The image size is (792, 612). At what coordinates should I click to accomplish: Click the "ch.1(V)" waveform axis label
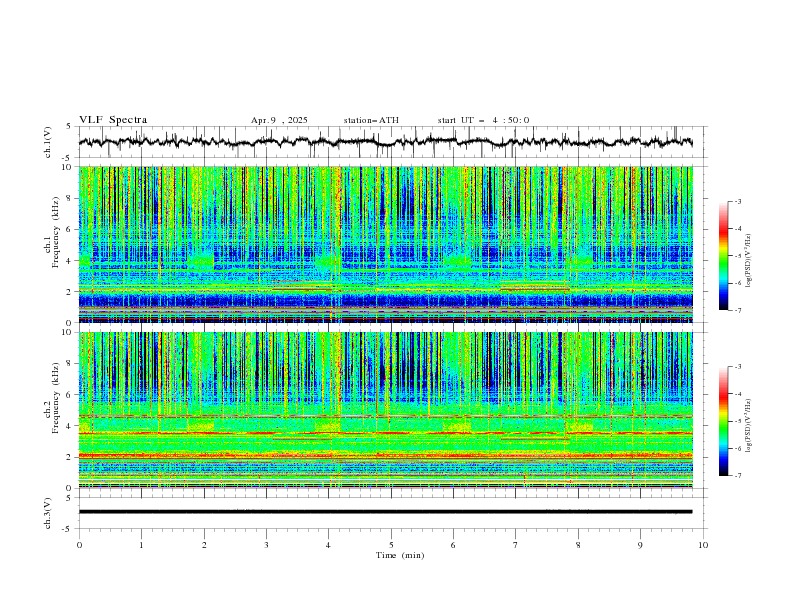tap(48, 142)
